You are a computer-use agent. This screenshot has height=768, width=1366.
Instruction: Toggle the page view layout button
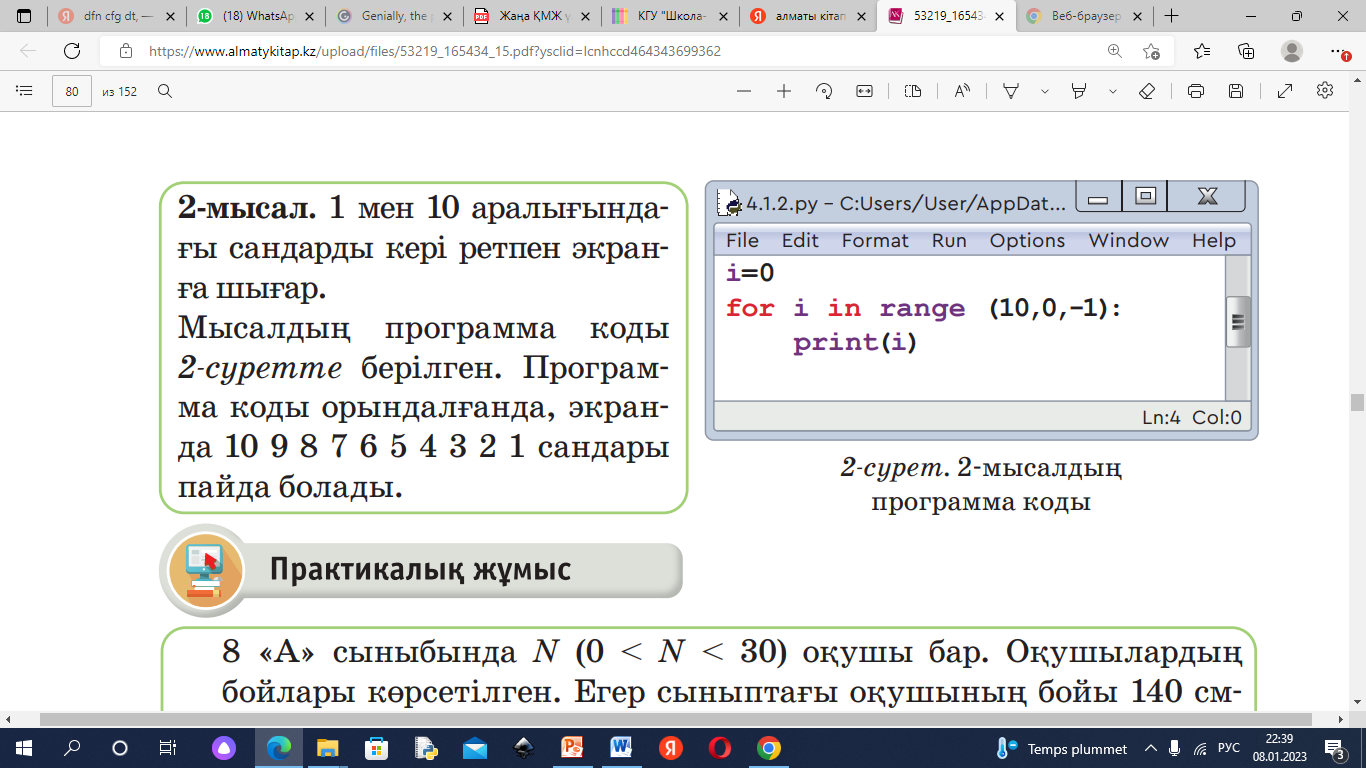click(912, 91)
